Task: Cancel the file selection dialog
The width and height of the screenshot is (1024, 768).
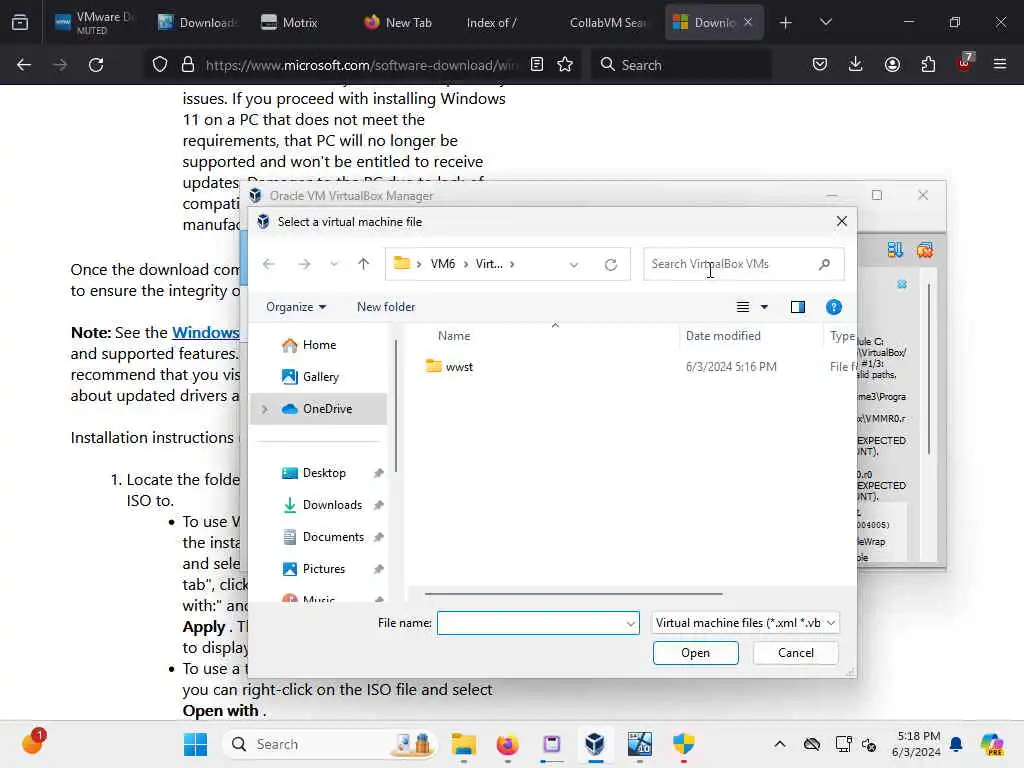Action: 795,653
